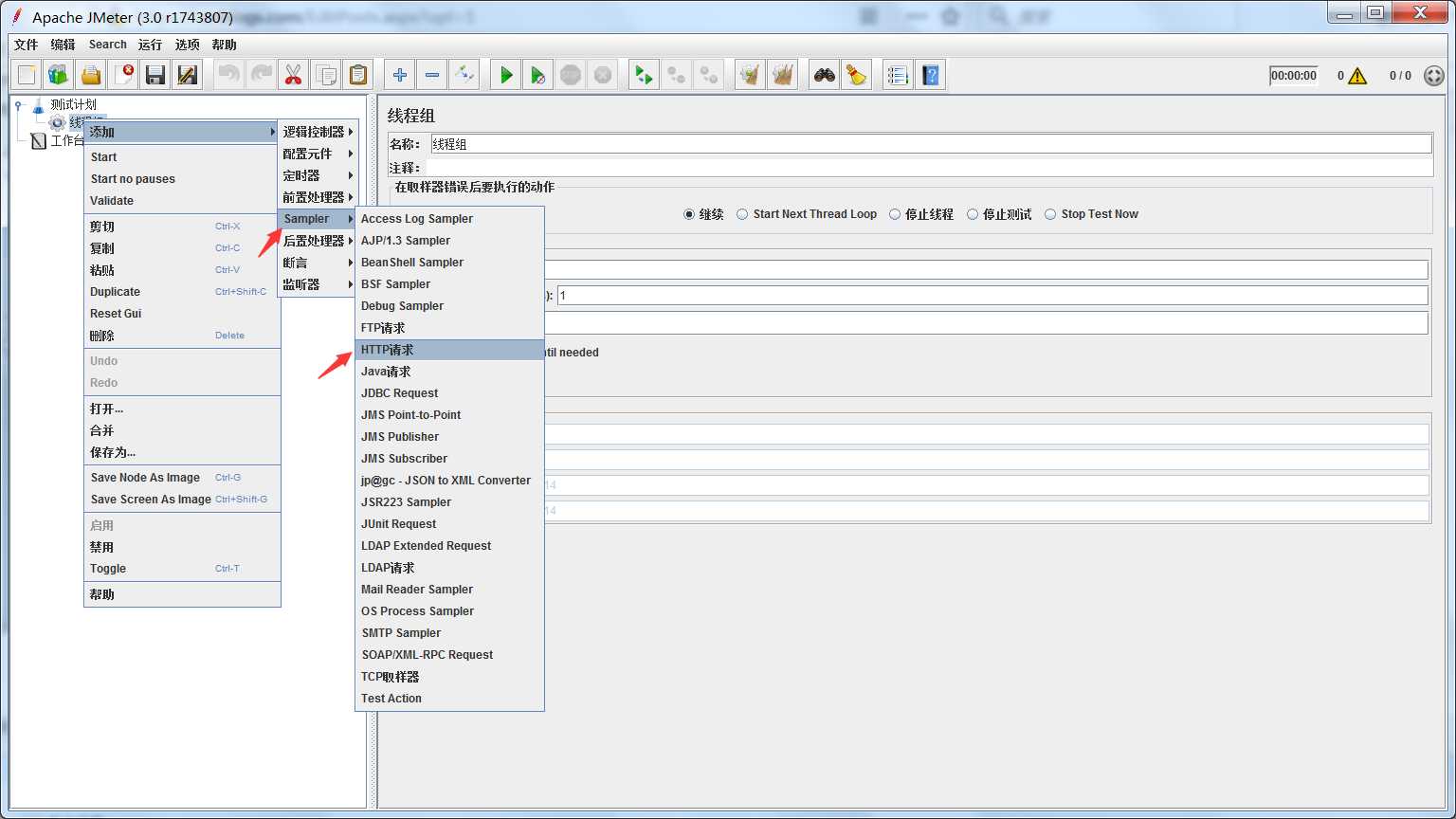Click the green Start test icon

(506, 75)
